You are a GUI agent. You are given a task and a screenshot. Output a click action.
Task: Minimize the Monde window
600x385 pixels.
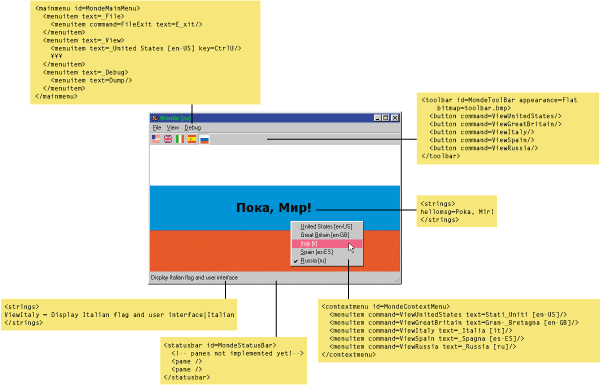(x=378, y=118)
